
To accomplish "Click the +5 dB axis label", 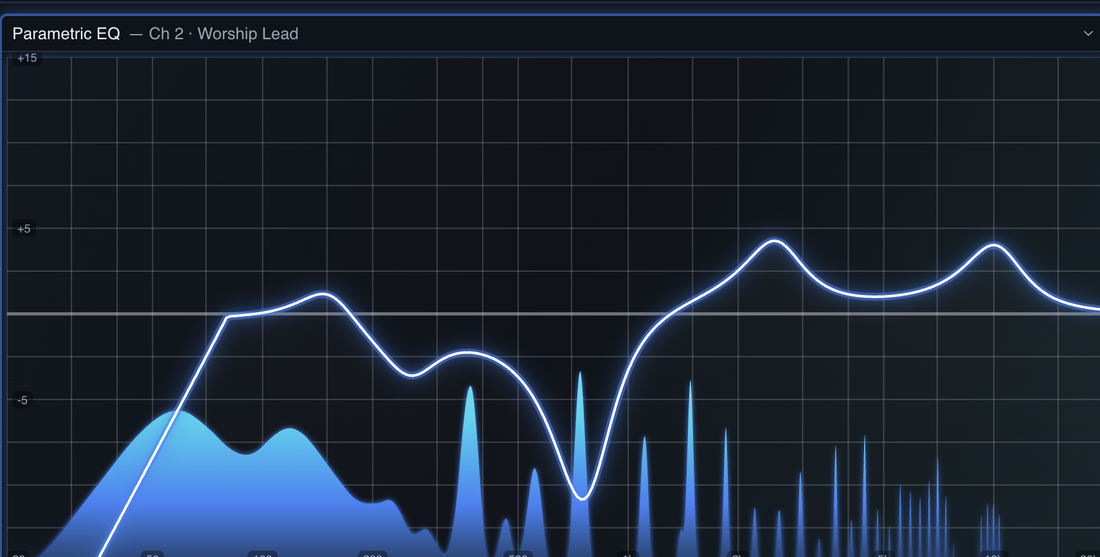I will click(x=23, y=229).
